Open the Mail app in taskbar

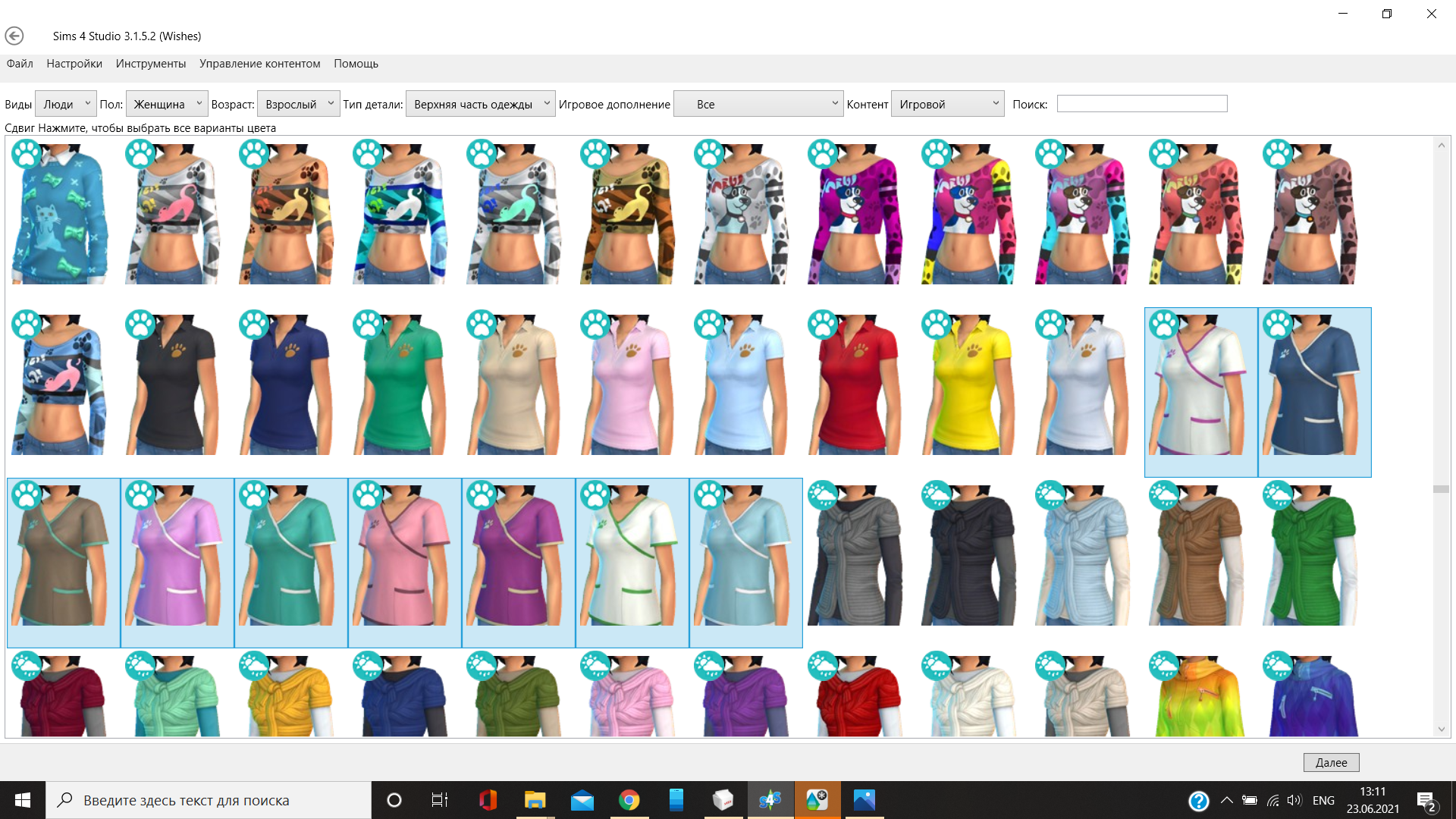click(582, 800)
